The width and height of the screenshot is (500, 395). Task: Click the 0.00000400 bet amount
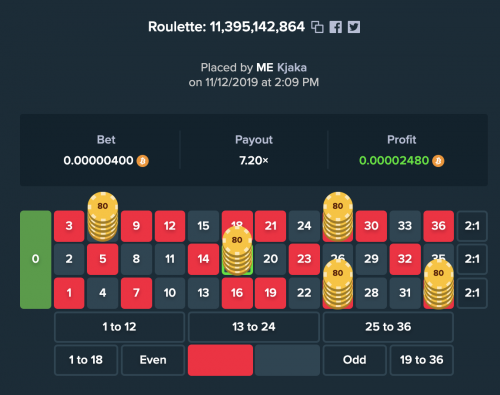(x=98, y=161)
